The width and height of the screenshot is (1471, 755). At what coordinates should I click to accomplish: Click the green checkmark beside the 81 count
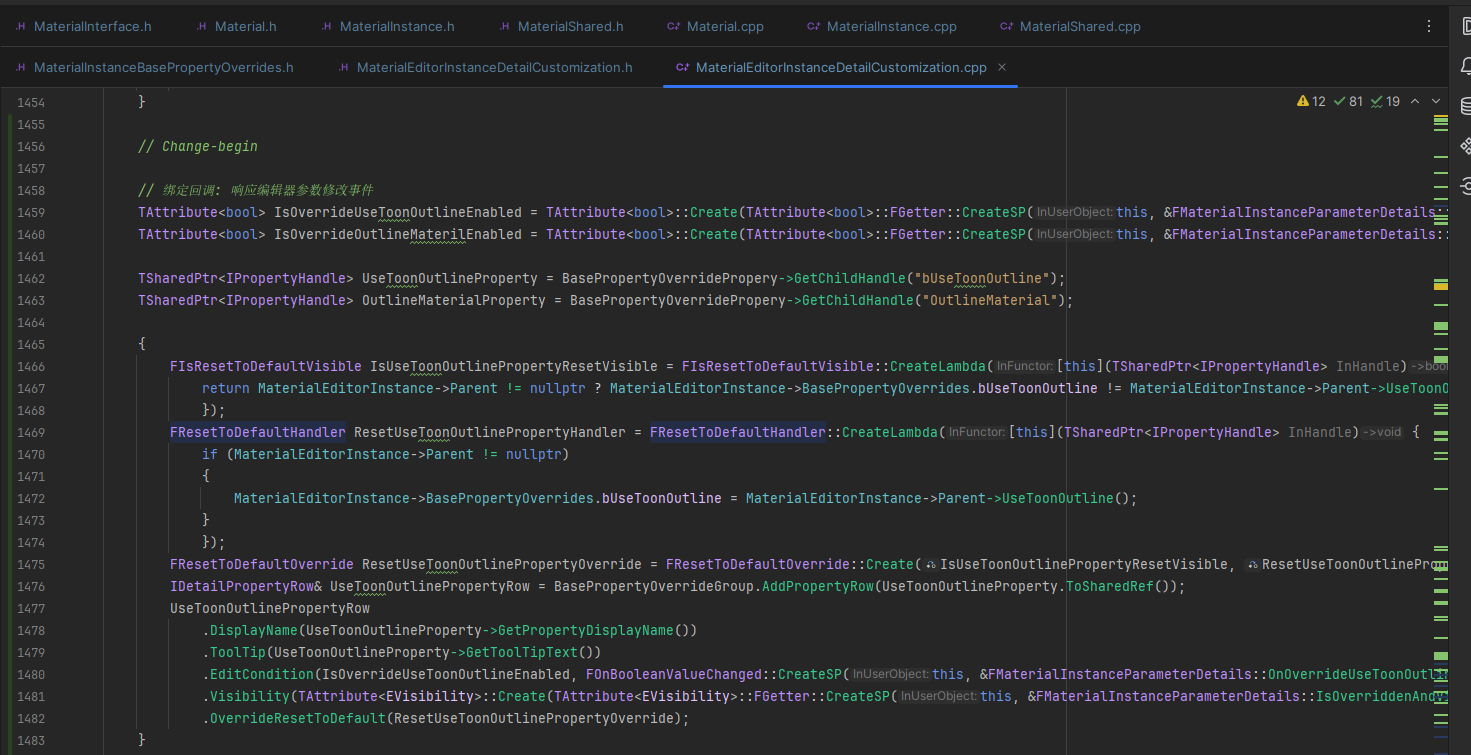click(x=1341, y=100)
